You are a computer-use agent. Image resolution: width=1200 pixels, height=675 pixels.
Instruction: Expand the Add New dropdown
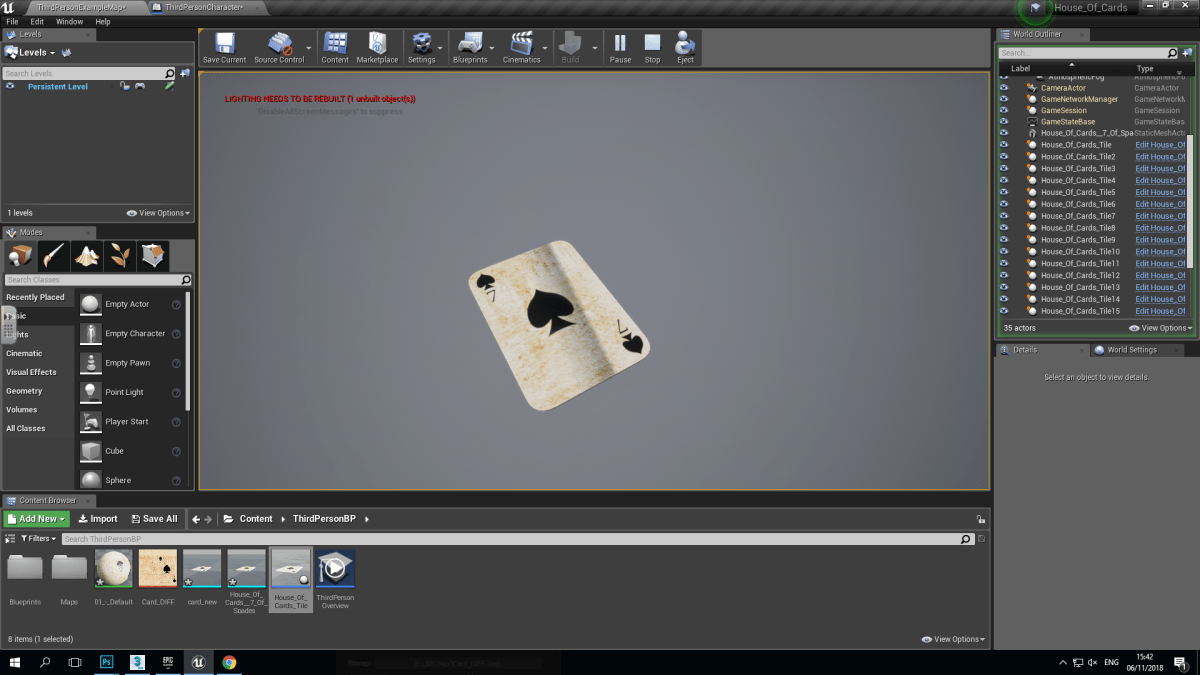coord(37,519)
